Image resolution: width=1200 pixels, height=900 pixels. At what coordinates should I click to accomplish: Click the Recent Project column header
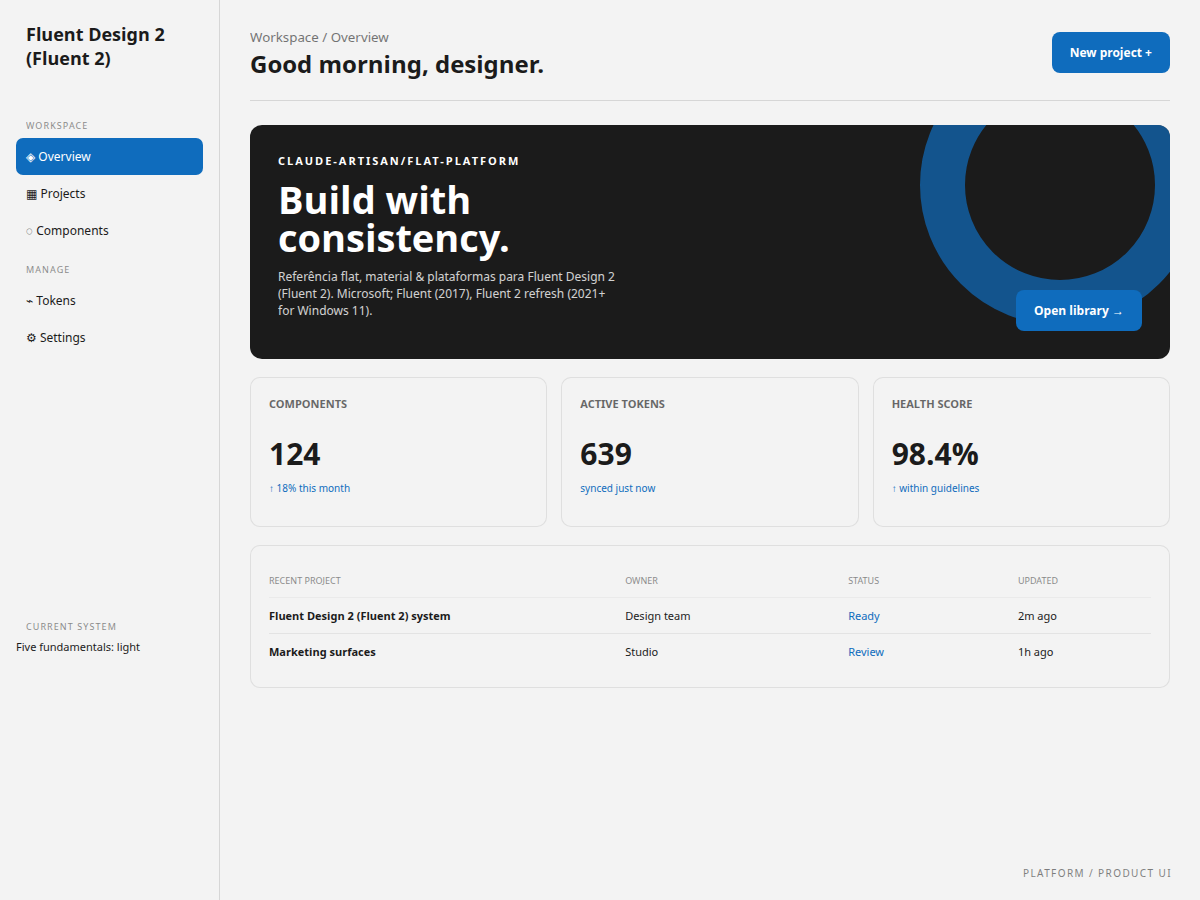click(x=305, y=580)
